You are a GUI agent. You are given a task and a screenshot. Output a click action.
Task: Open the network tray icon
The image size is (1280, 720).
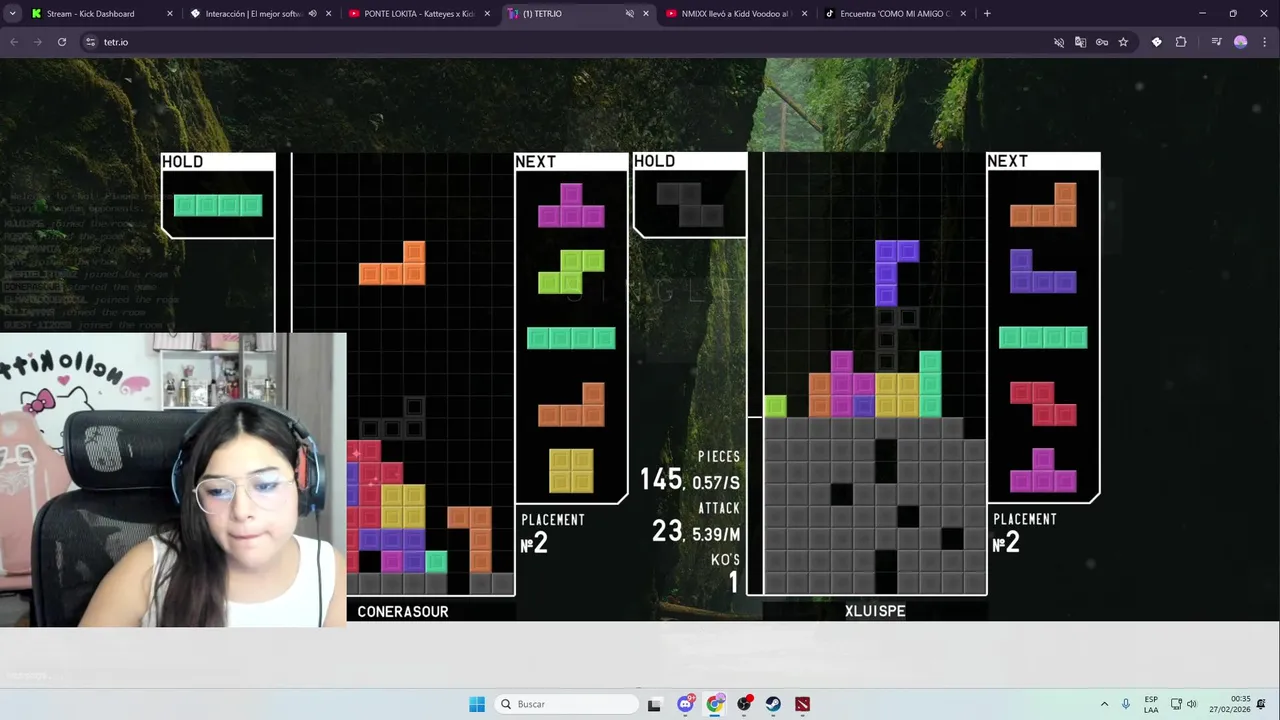[1176, 704]
